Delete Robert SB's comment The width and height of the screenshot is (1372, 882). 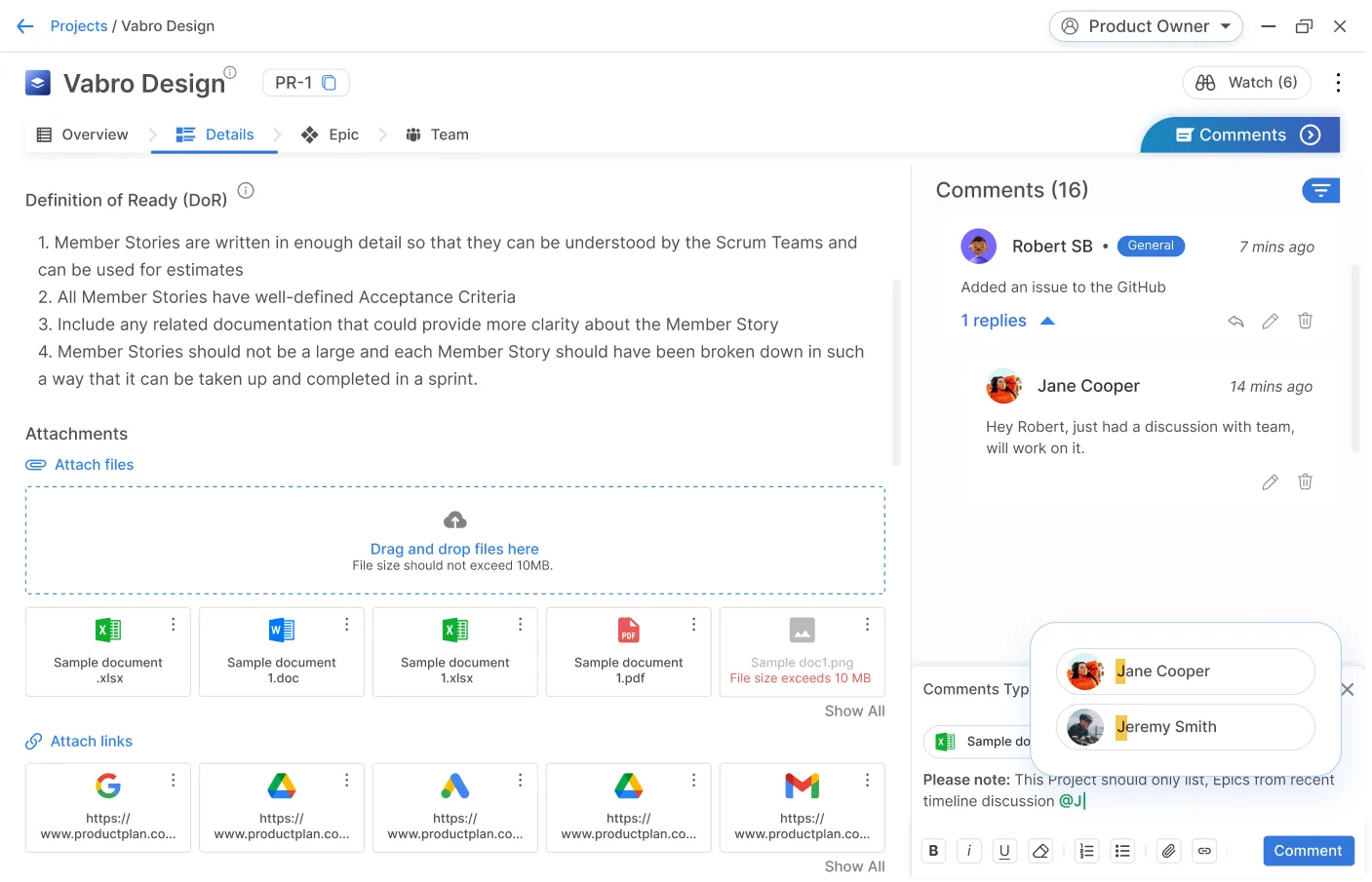pos(1305,321)
